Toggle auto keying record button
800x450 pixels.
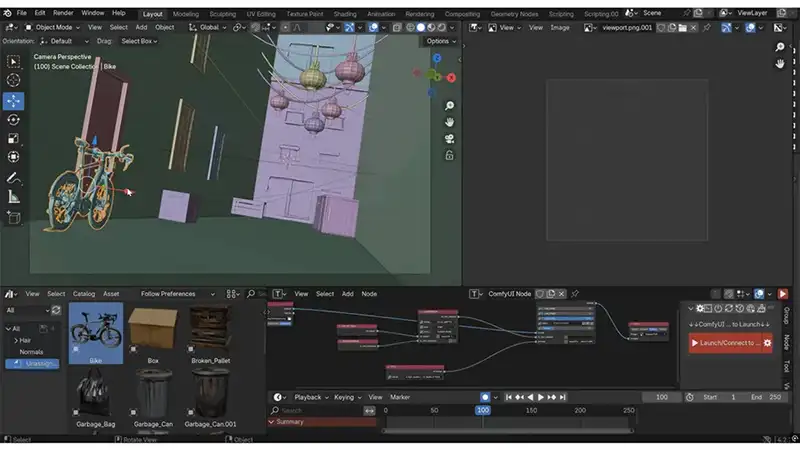(485, 397)
